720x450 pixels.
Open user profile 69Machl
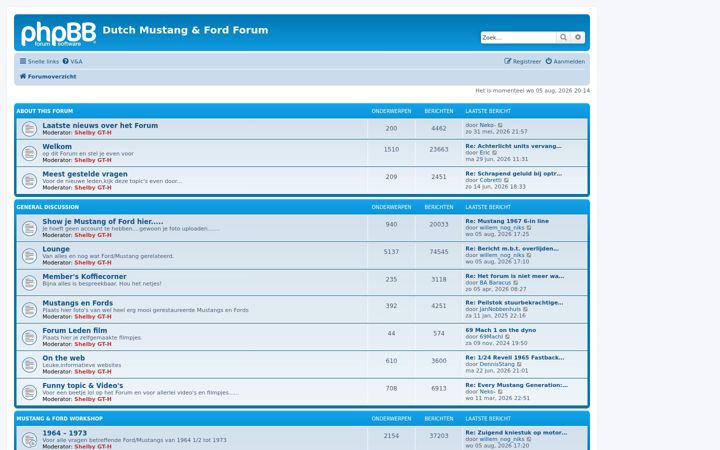pos(491,337)
